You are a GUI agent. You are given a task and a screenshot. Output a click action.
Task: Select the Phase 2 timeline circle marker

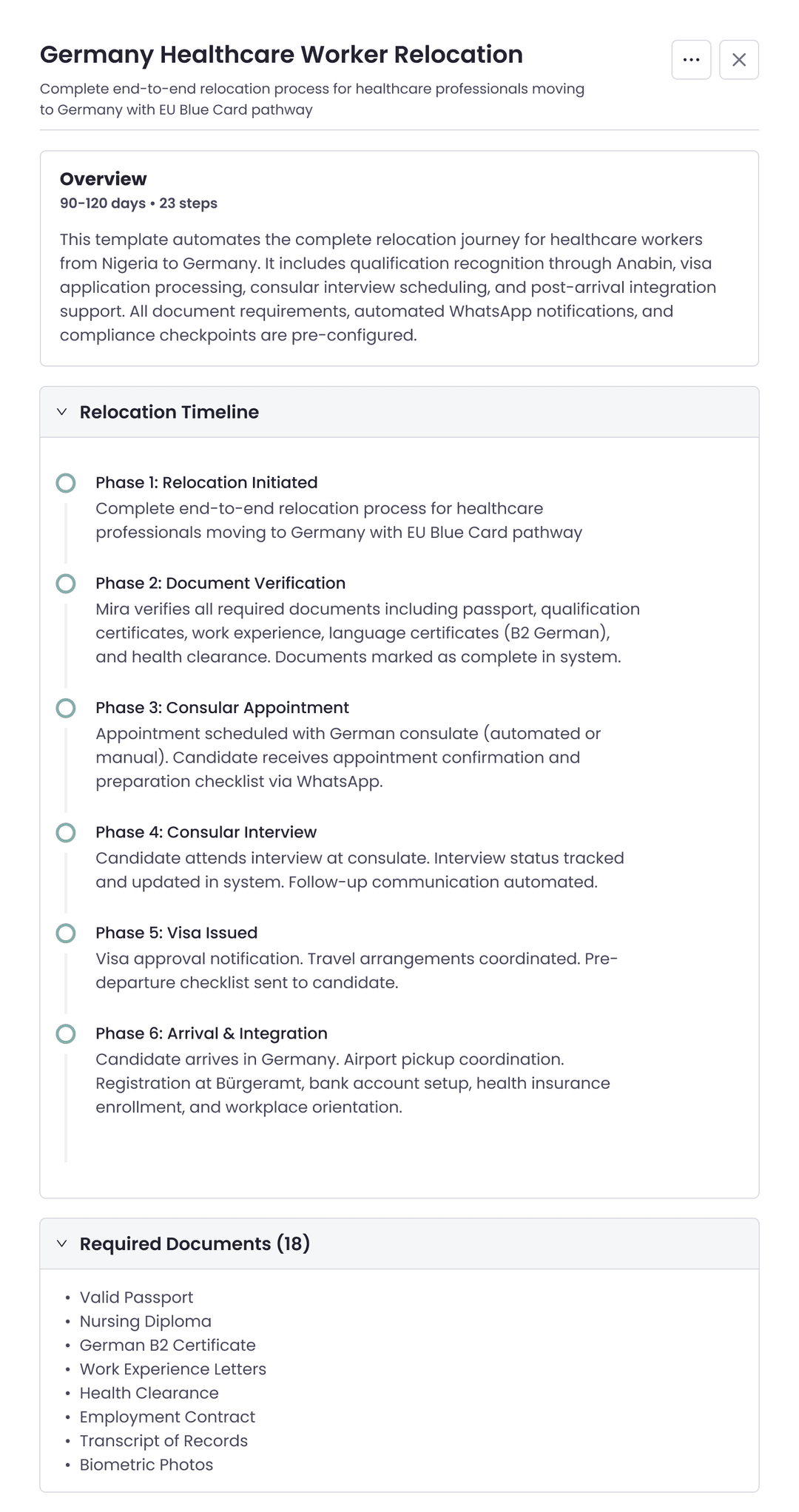66,584
